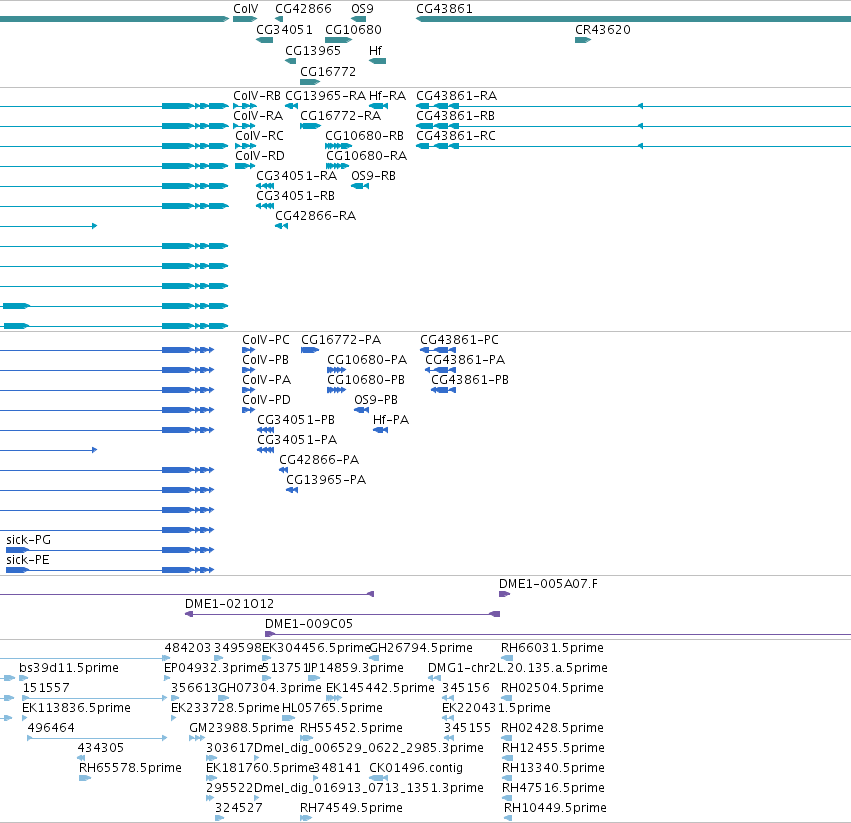Viewport: 851px width, 823px height.
Task: Select the CG43861-PC protein label
Action: point(459,340)
